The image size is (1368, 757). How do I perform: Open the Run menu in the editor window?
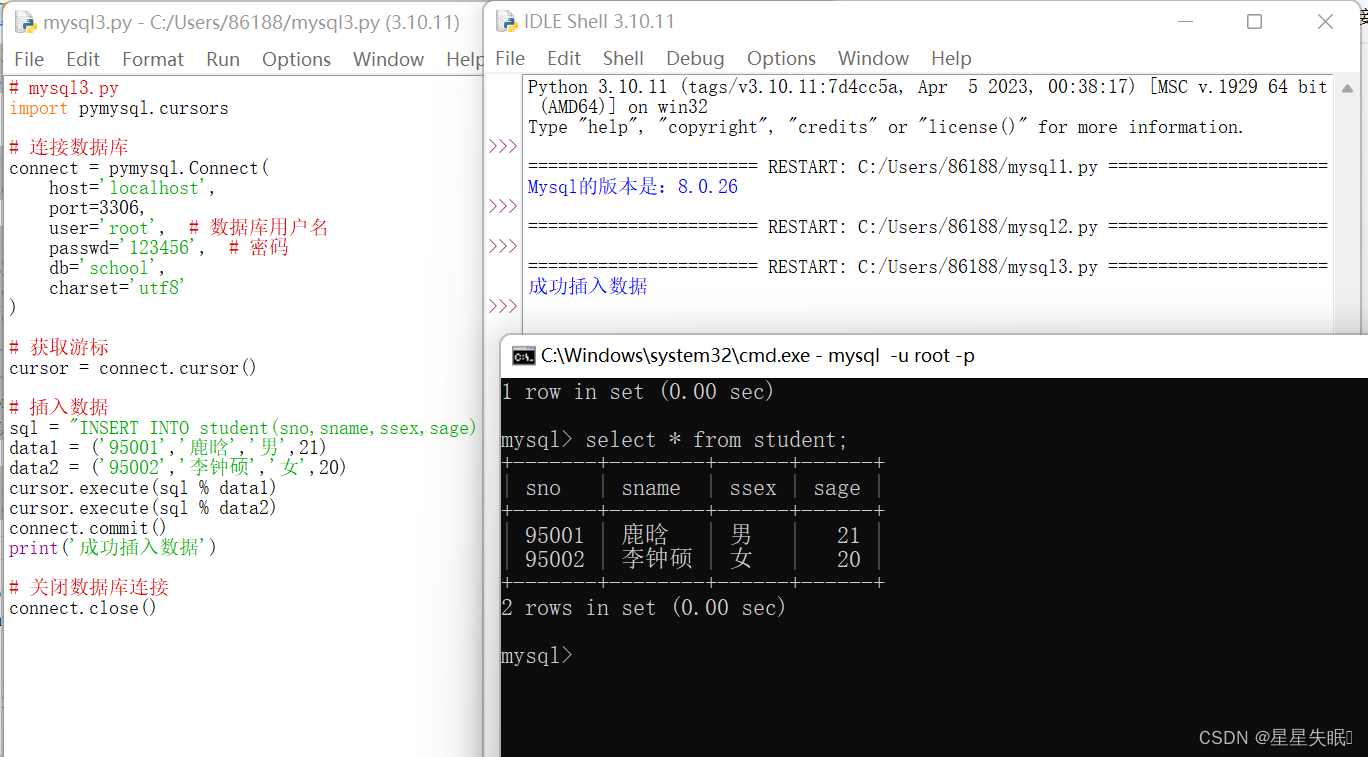(222, 59)
